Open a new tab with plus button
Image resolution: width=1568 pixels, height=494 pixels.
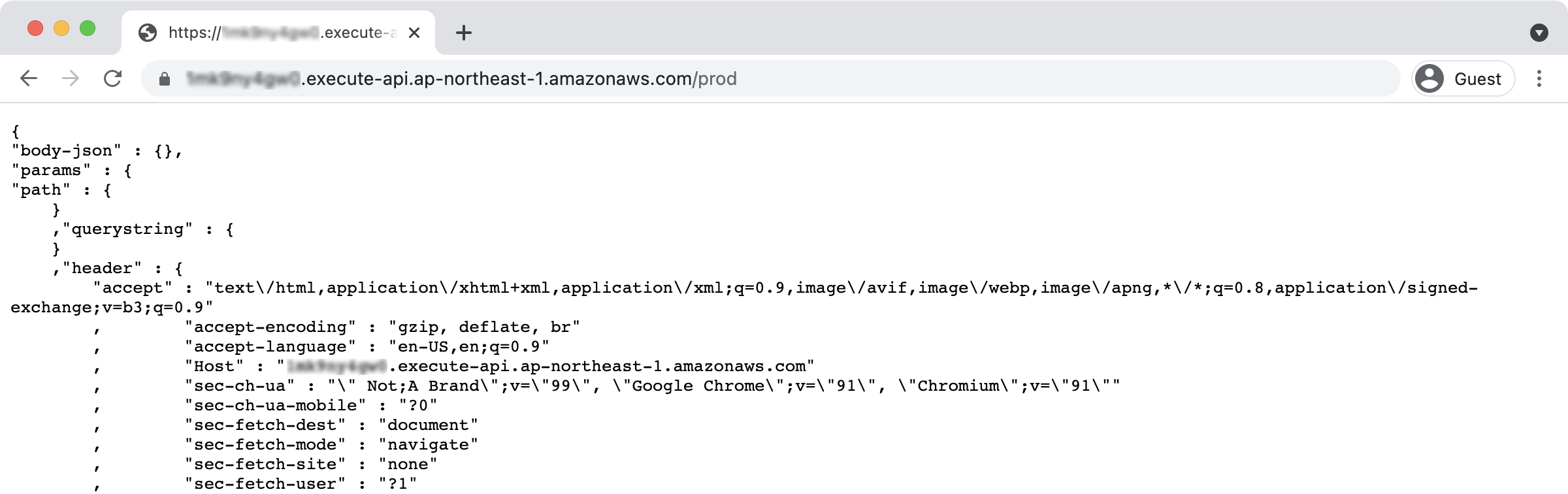(x=464, y=33)
